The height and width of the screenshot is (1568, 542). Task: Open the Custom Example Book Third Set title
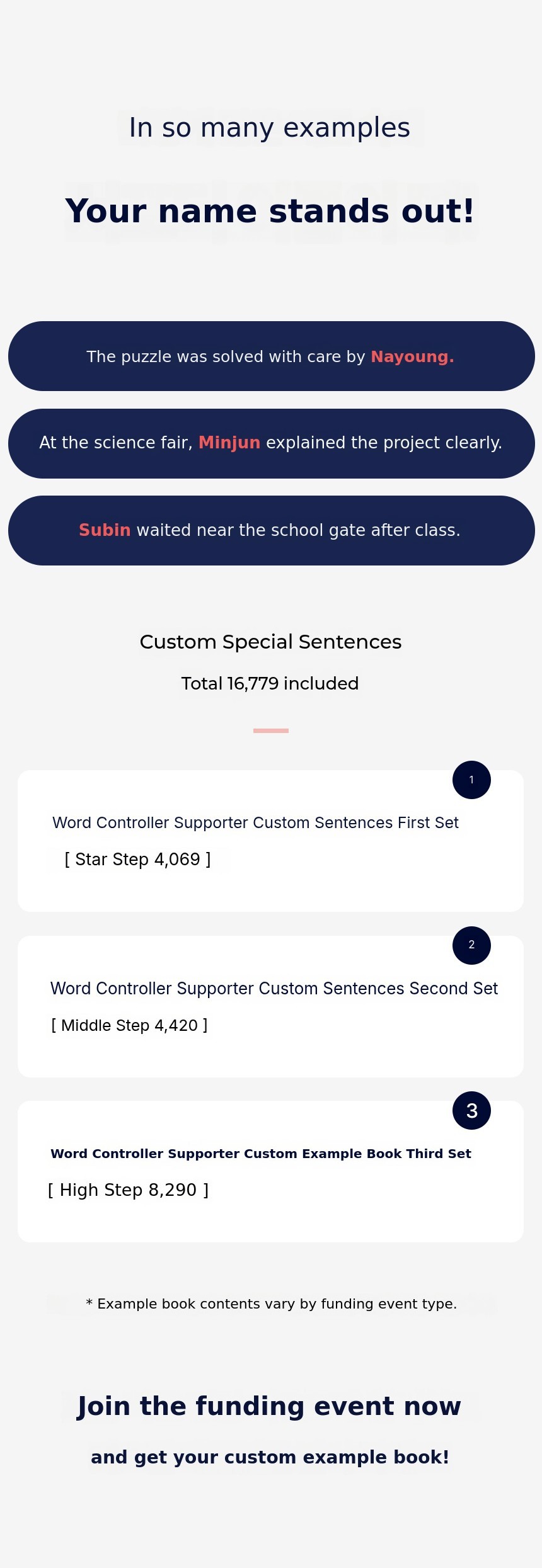click(x=261, y=1154)
